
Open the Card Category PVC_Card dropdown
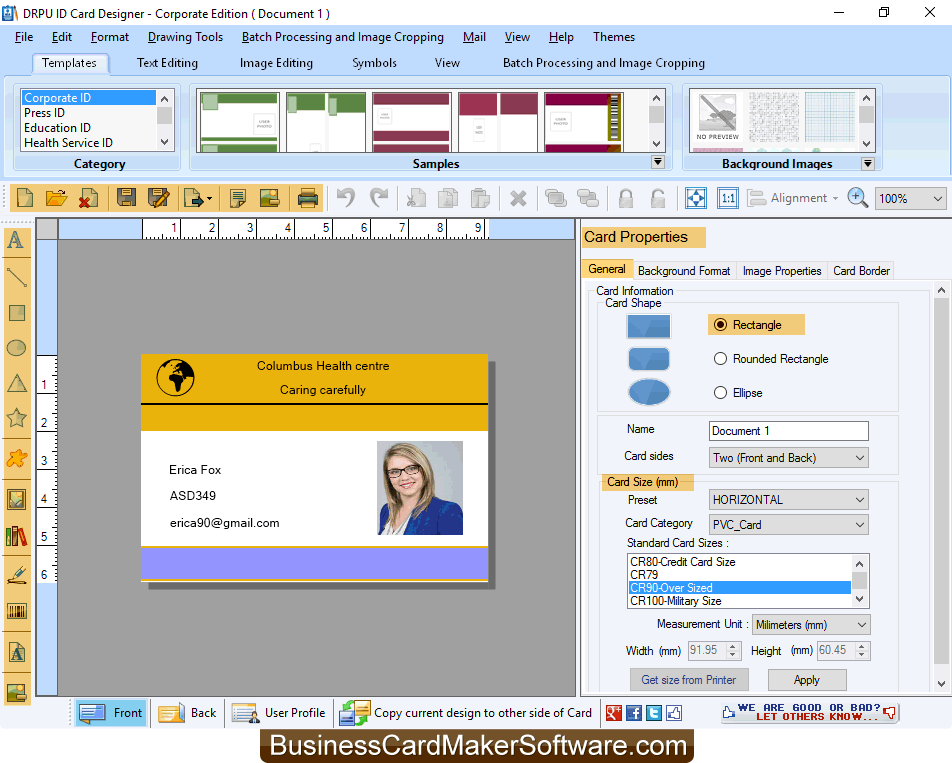789,524
